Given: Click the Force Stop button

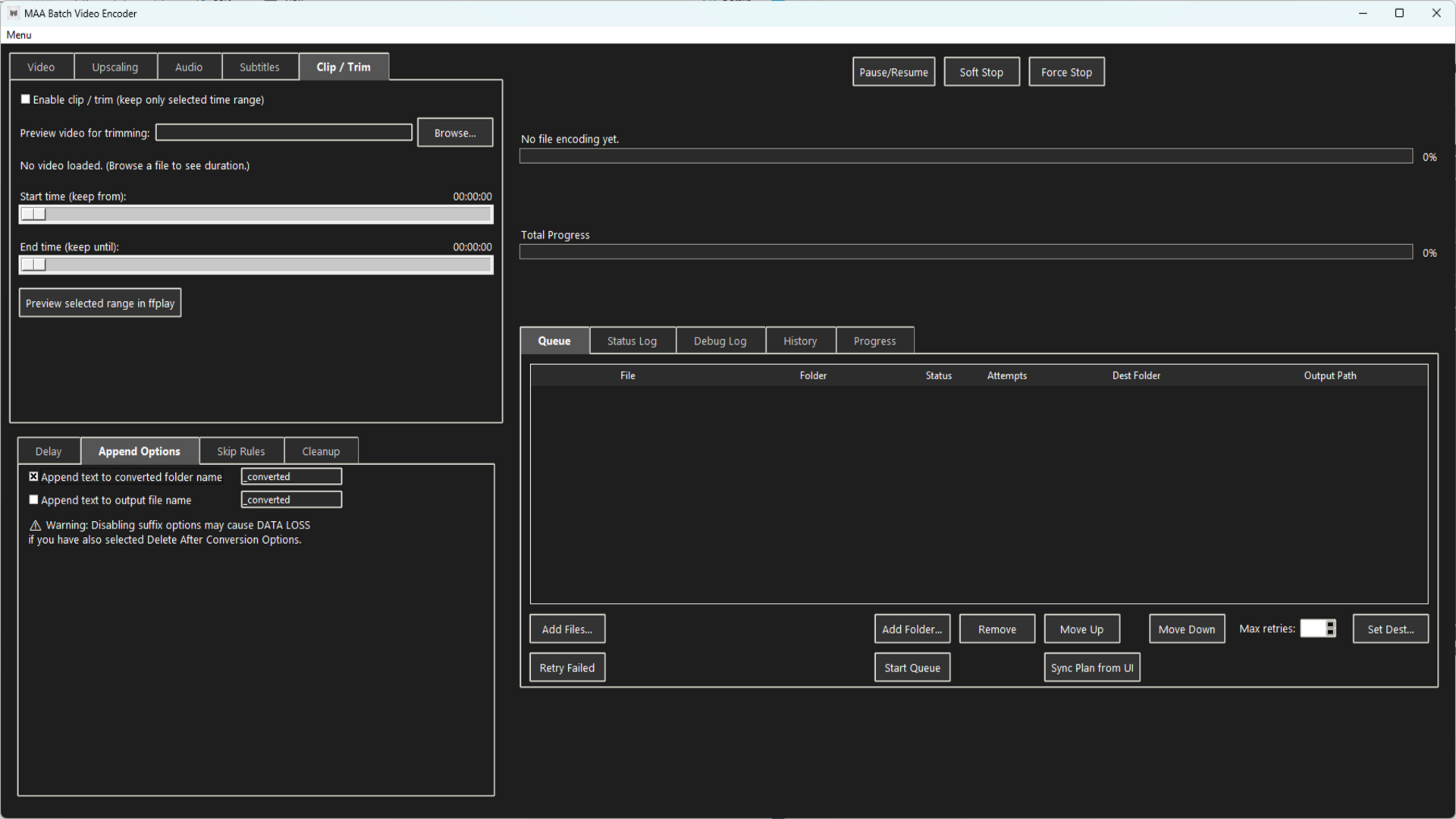Looking at the screenshot, I should click(x=1066, y=71).
